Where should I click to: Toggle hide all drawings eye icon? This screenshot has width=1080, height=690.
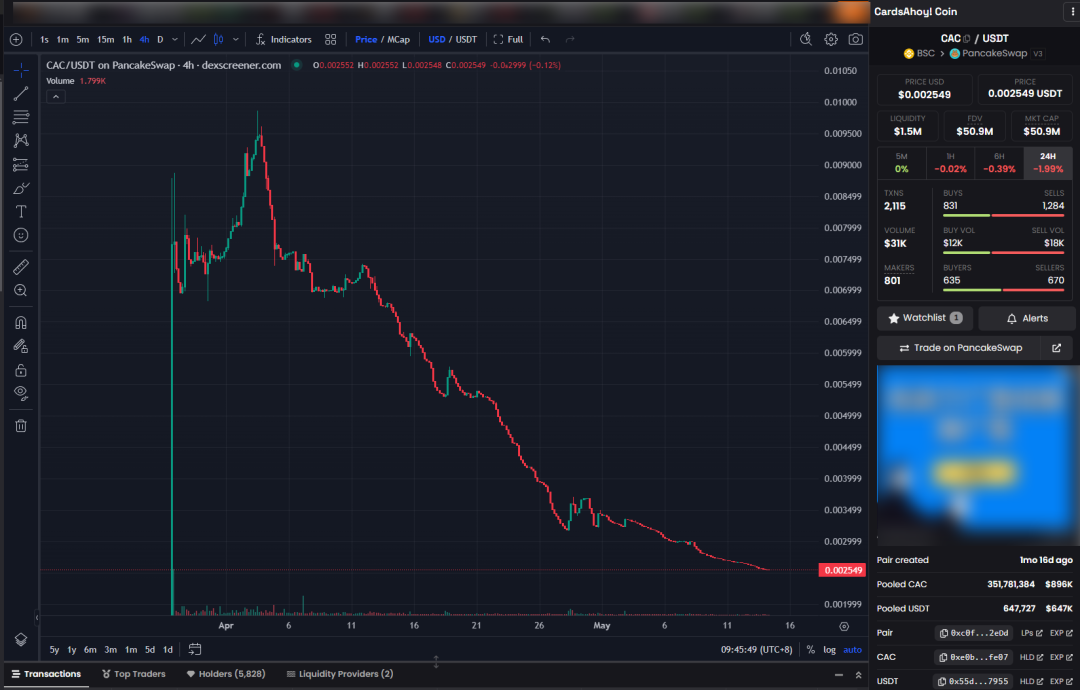(21, 393)
